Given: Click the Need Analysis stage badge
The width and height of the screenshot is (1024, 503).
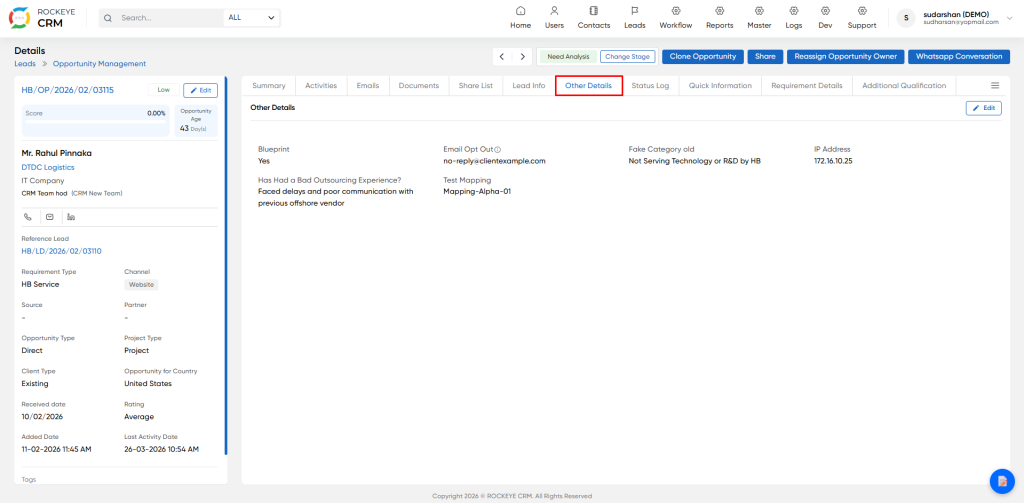Looking at the screenshot, I should tap(568, 57).
